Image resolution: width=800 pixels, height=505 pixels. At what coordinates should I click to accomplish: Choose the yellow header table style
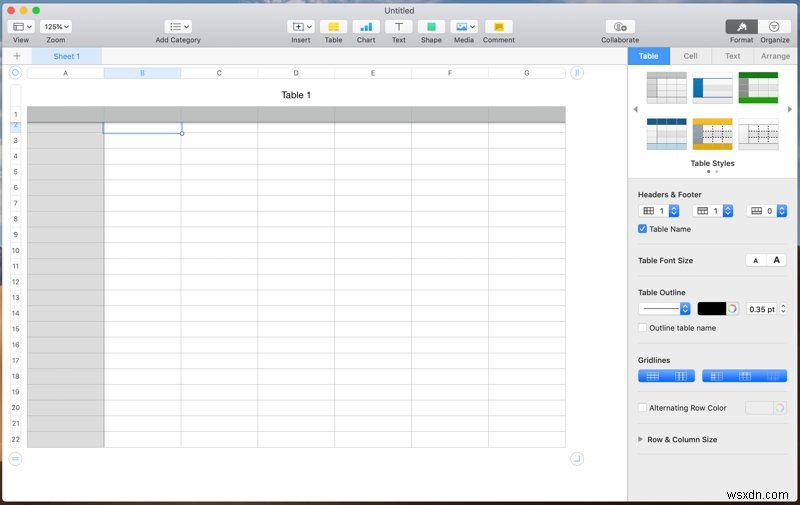[712, 134]
